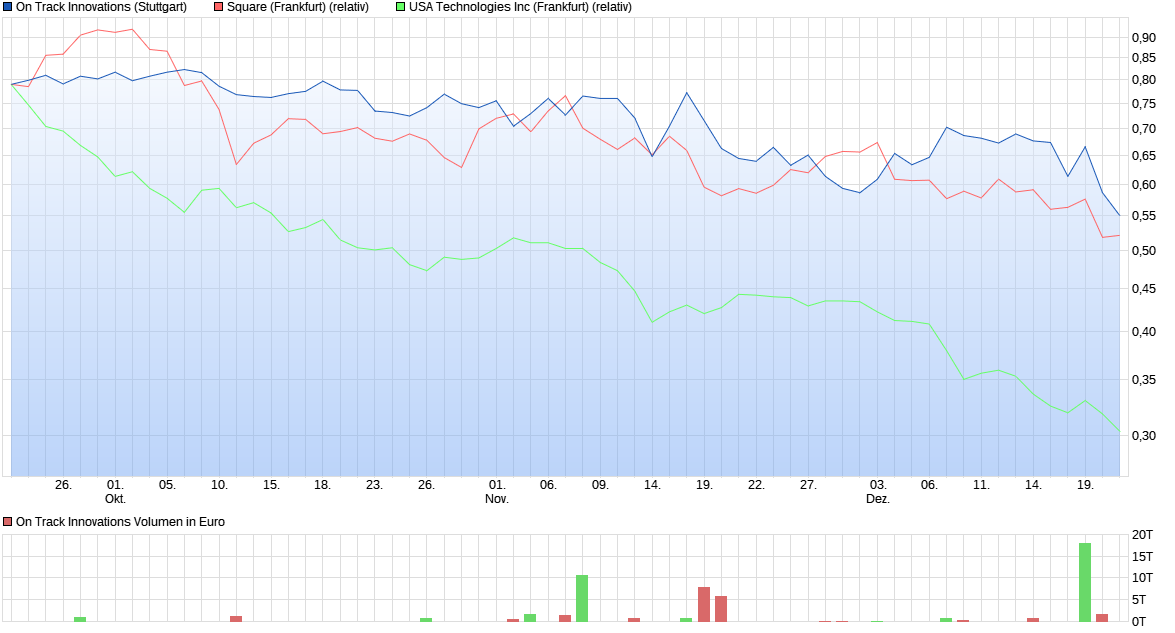1175x633 pixels.
Task: Click the '22.' November date label
Action: tap(756, 485)
